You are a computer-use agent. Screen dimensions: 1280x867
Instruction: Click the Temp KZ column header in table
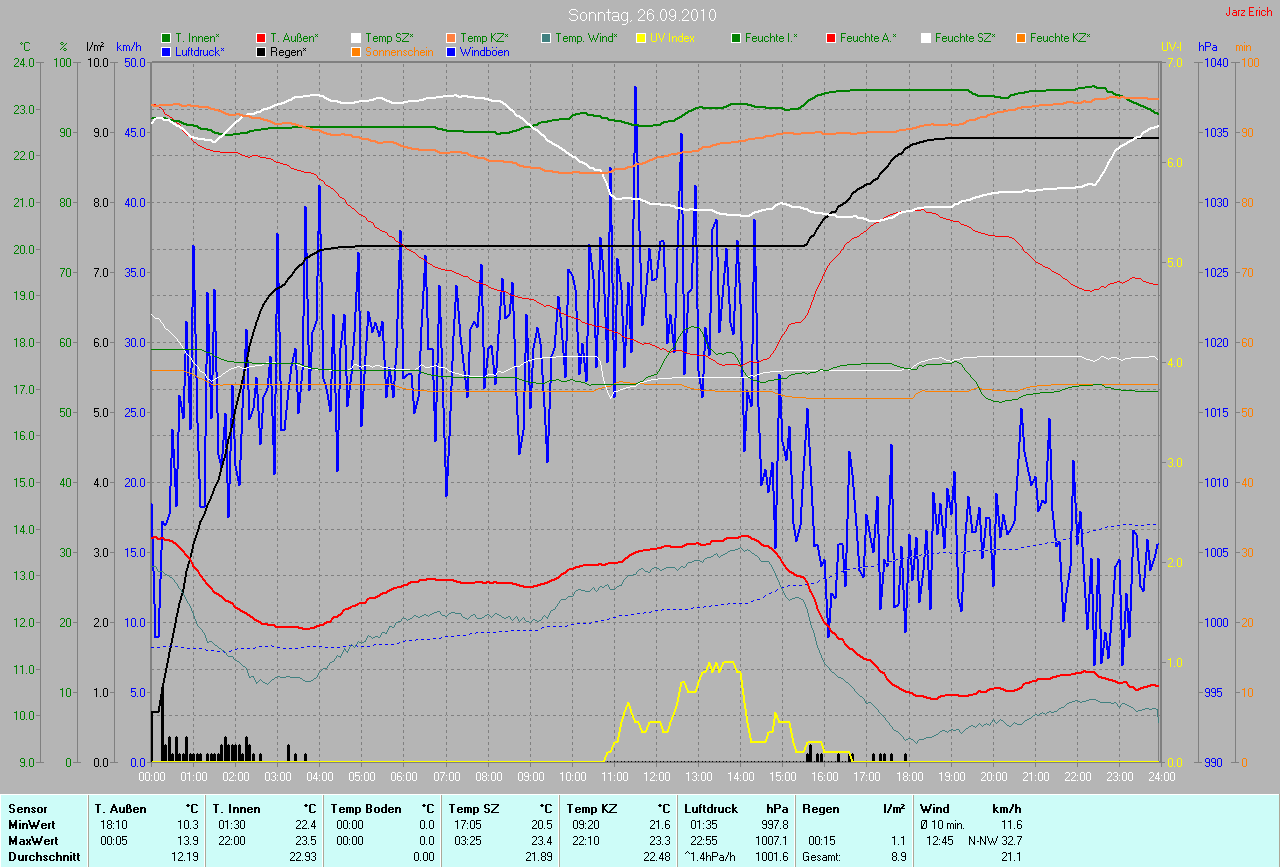(593, 808)
